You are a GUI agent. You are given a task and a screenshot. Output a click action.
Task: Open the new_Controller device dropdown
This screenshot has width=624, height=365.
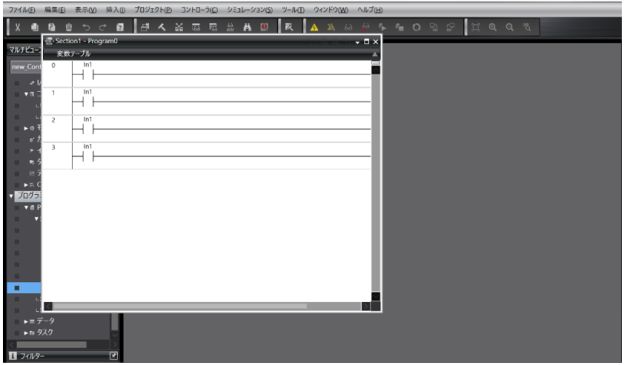(x=25, y=67)
